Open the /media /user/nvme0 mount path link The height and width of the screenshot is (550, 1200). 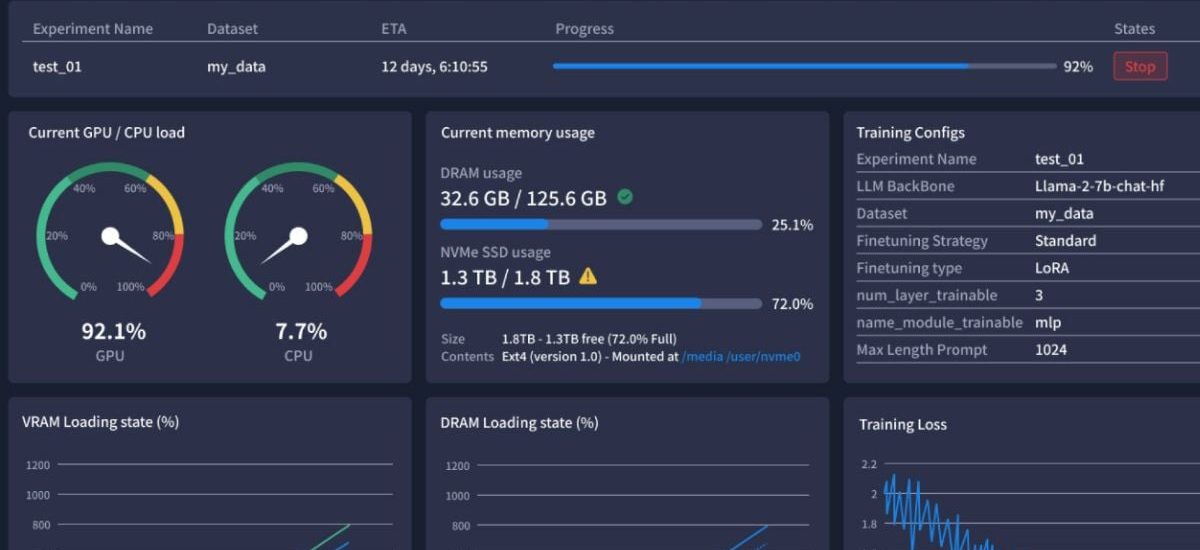pyautogui.click(x=741, y=356)
